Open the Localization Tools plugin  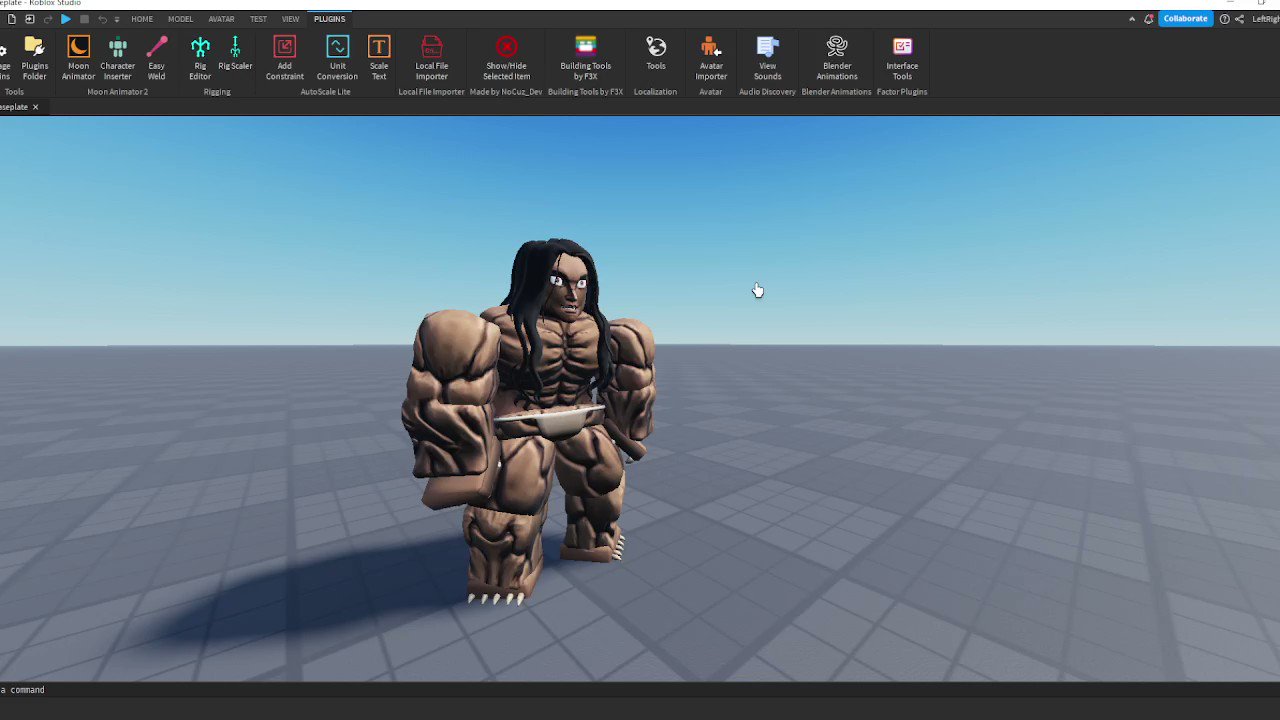pyautogui.click(x=656, y=54)
